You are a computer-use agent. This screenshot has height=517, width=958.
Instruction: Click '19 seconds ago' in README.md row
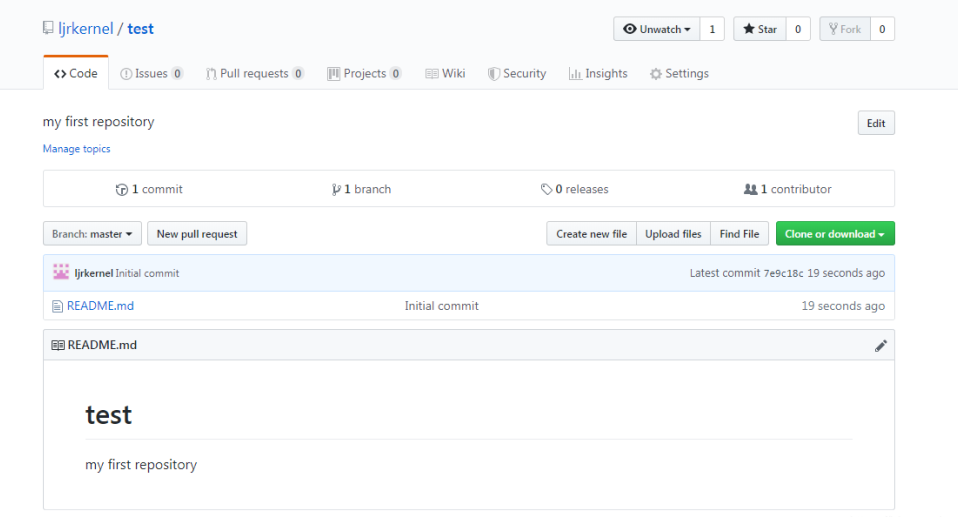coord(843,306)
